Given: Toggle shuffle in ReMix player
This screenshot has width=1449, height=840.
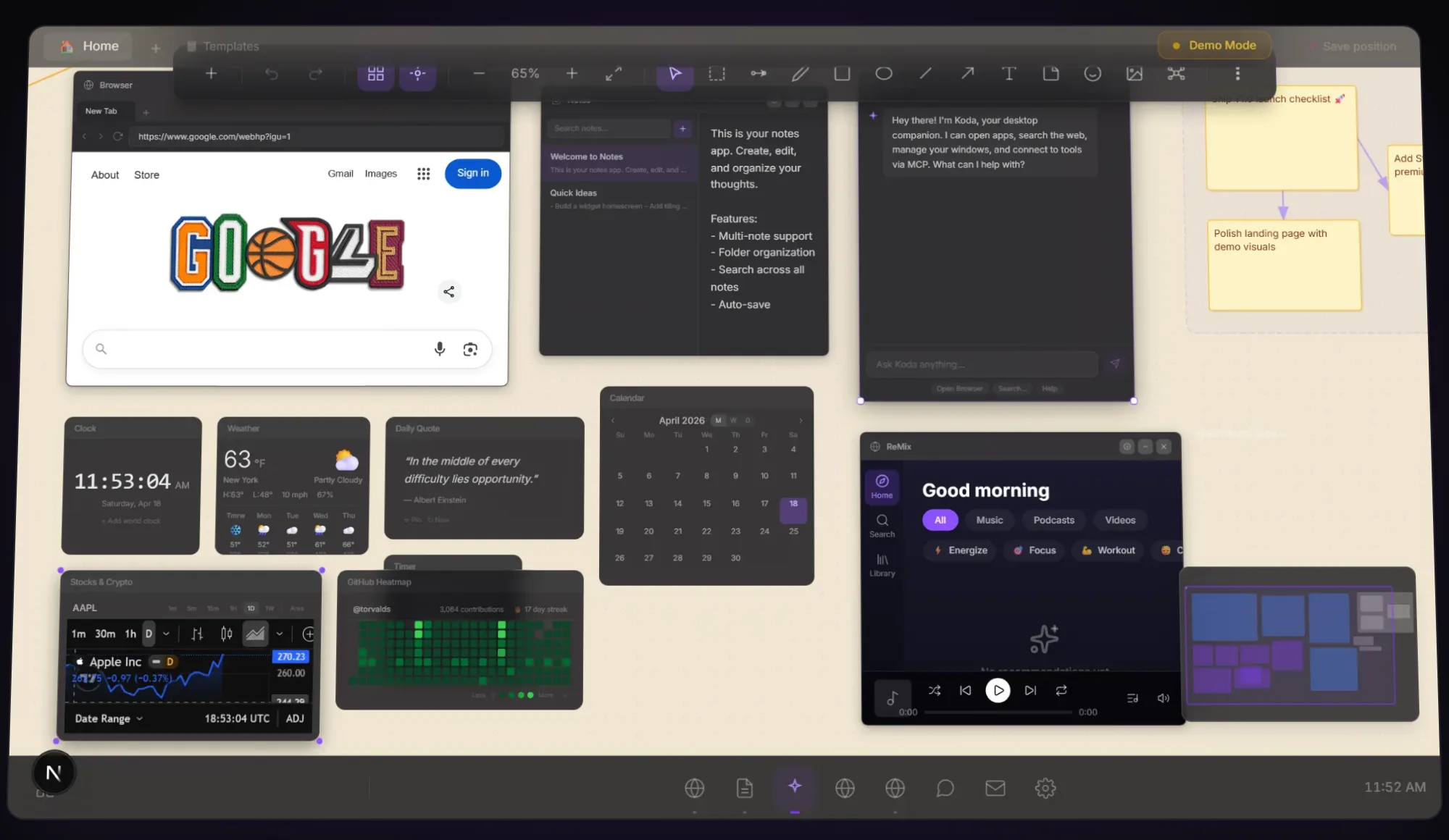Looking at the screenshot, I should point(935,690).
